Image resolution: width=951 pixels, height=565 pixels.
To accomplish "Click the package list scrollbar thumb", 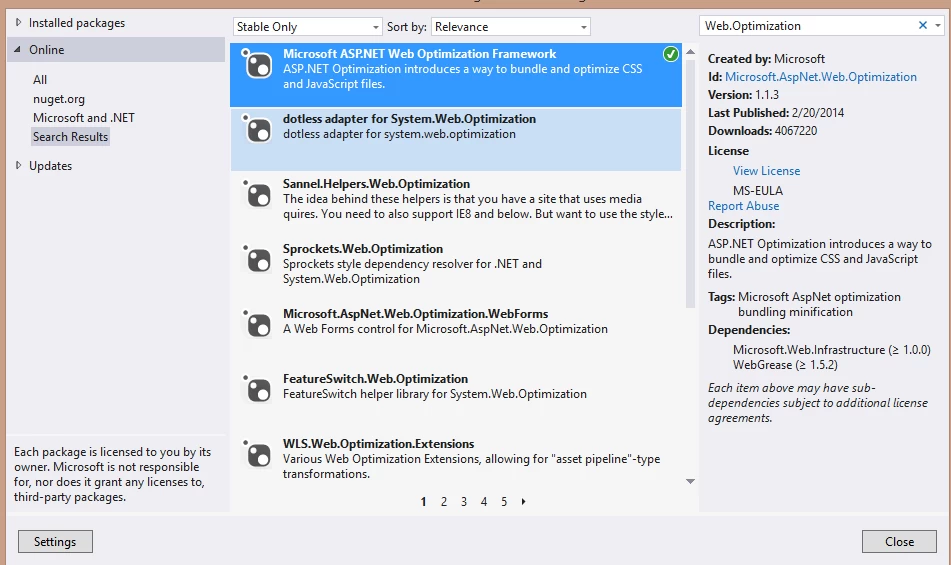I will (x=690, y=184).
